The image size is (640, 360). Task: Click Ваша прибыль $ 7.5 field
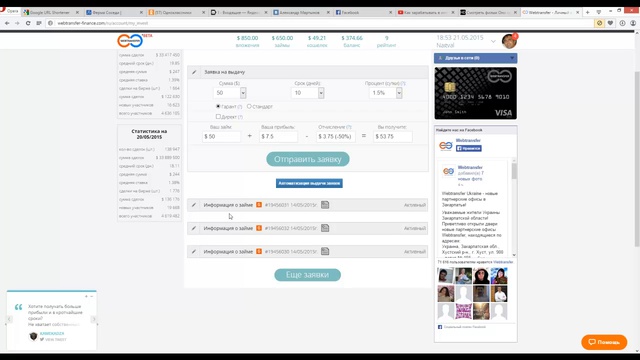[x=278, y=136]
